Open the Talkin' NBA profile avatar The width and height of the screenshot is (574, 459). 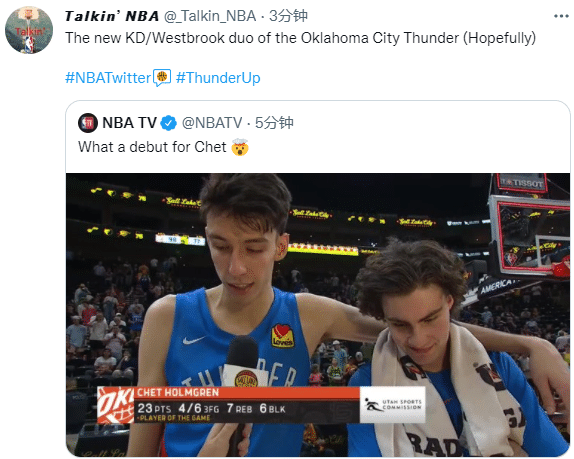(29, 30)
